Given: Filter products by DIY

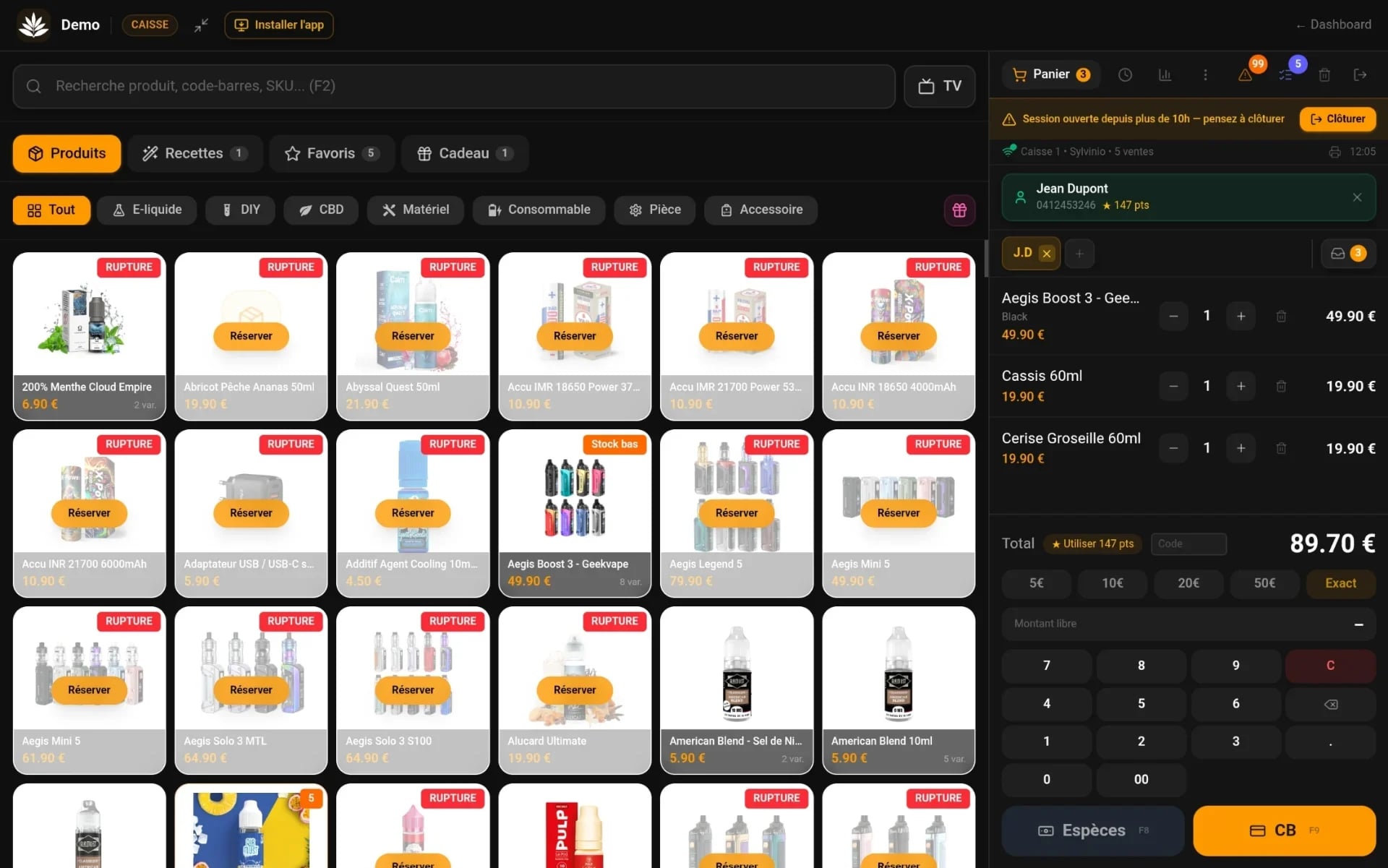Looking at the screenshot, I should (x=241, y=210).
